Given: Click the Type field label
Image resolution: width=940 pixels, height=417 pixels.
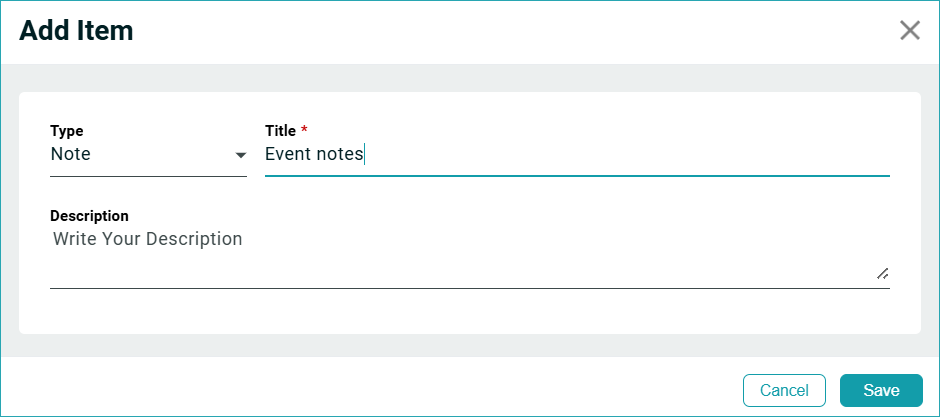Looking at the screenshot, I should point(67,131).
